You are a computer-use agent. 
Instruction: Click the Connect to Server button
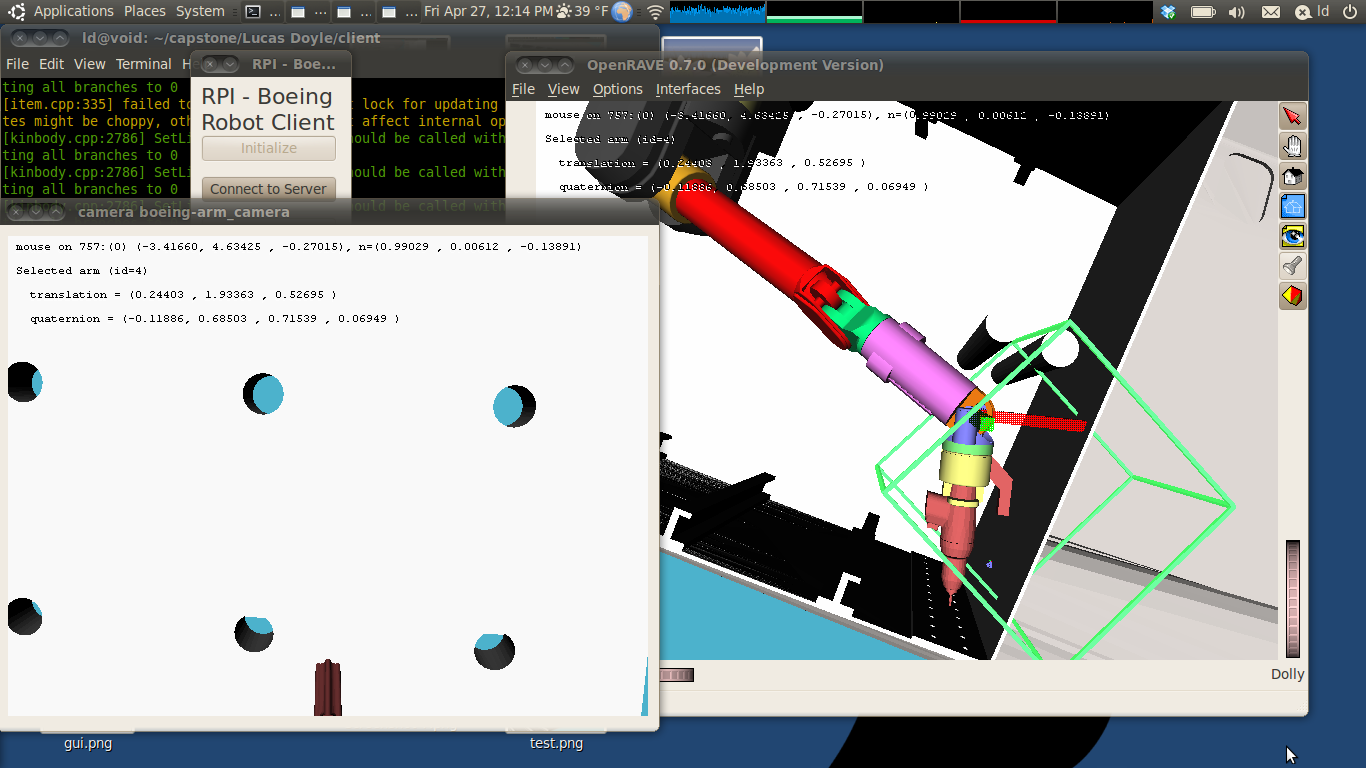(x=269, y=188)
